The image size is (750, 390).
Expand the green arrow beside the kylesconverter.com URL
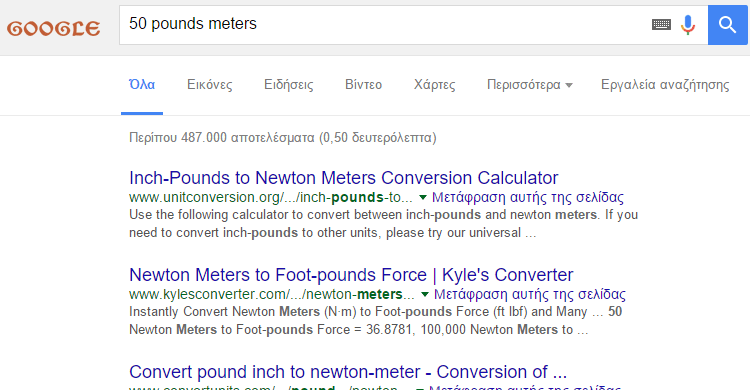(x=425, y=294)
